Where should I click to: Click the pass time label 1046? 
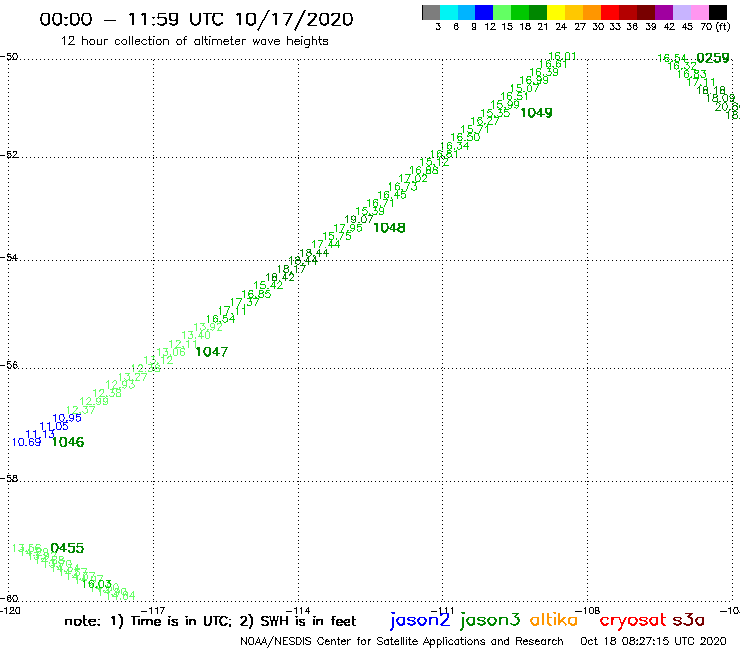tap(67, 442)
